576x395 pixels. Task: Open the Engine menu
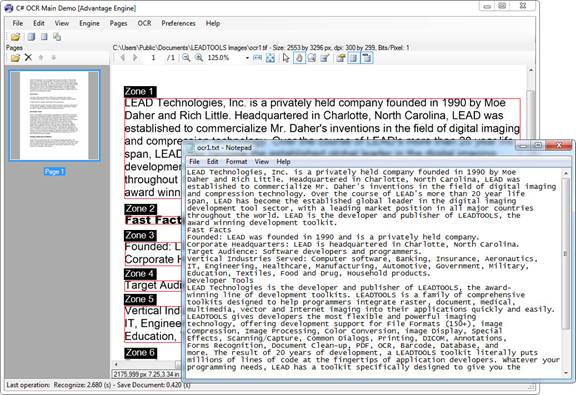89,23
